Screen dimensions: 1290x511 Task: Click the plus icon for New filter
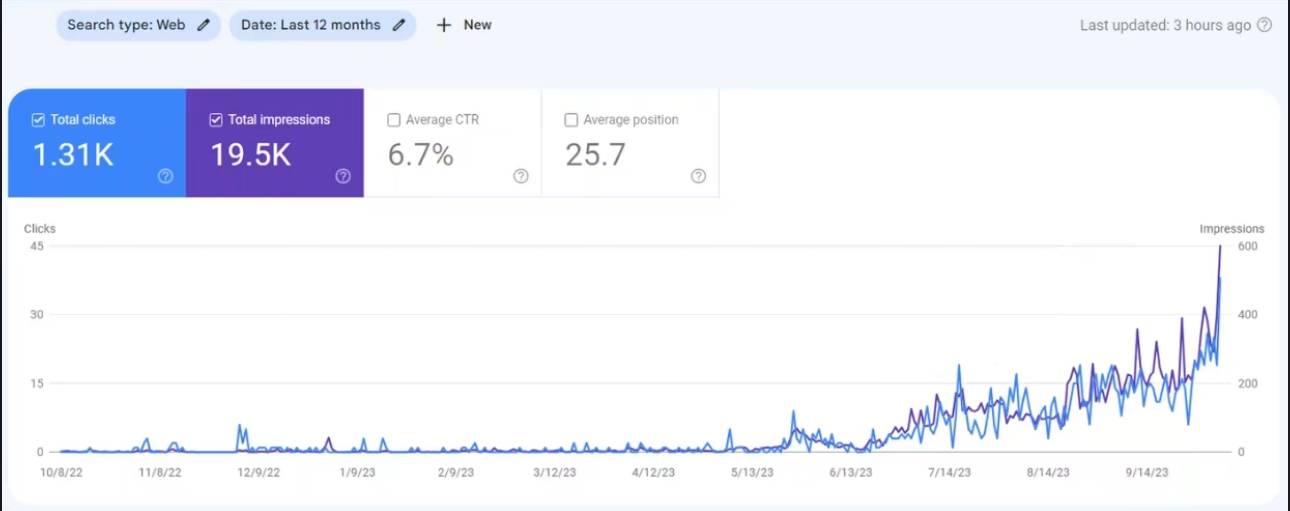click(444, 25)
